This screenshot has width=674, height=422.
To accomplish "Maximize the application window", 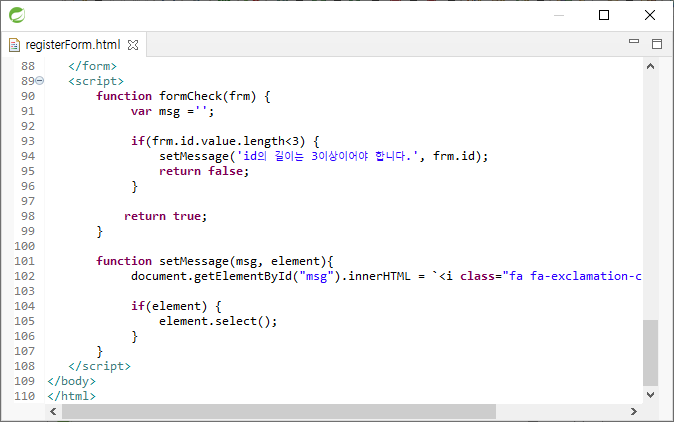I will coord(604,15).
